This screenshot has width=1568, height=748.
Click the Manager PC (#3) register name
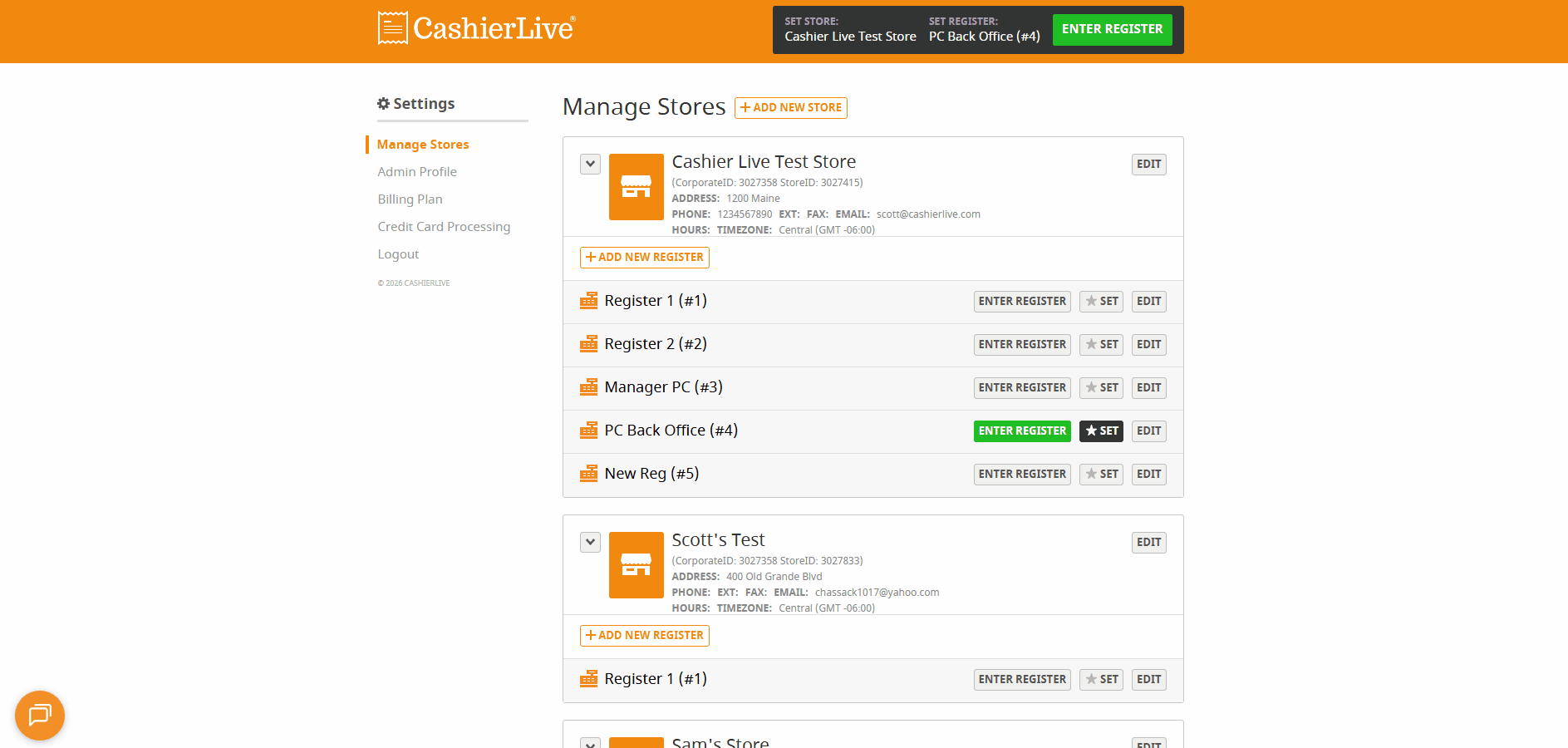click(x=663, y=387)
